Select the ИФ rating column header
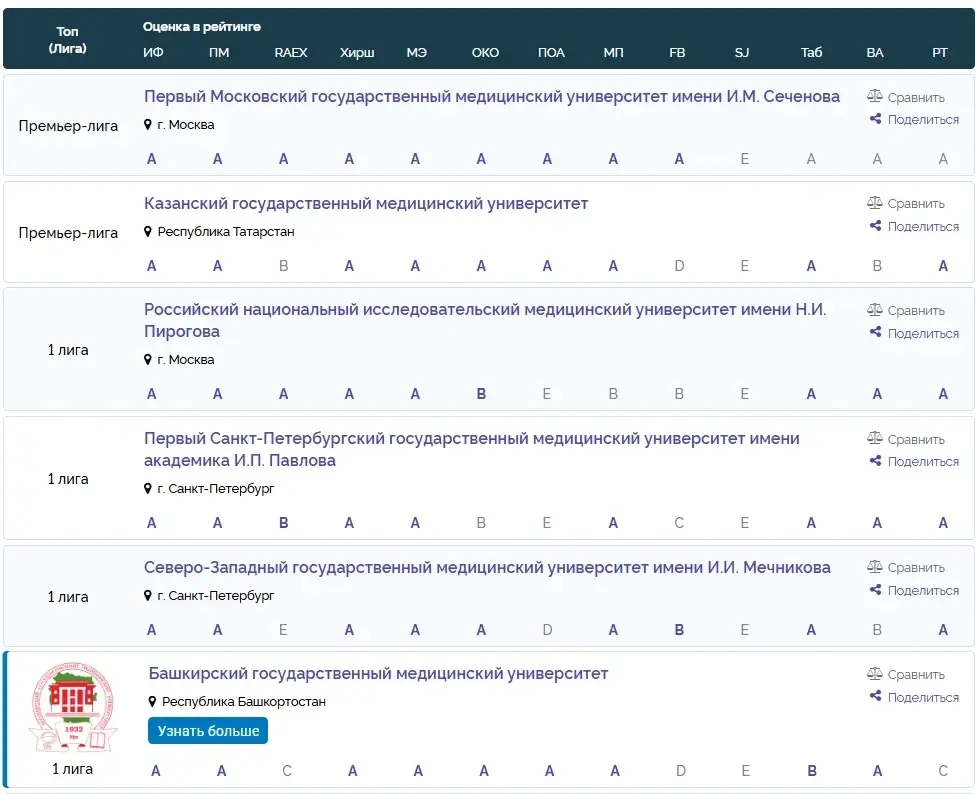The image size is (976, 794). (153, 53)
